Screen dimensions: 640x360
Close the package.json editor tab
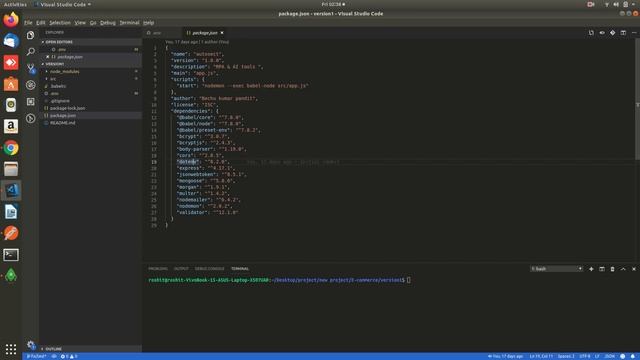tap(222, 33)
